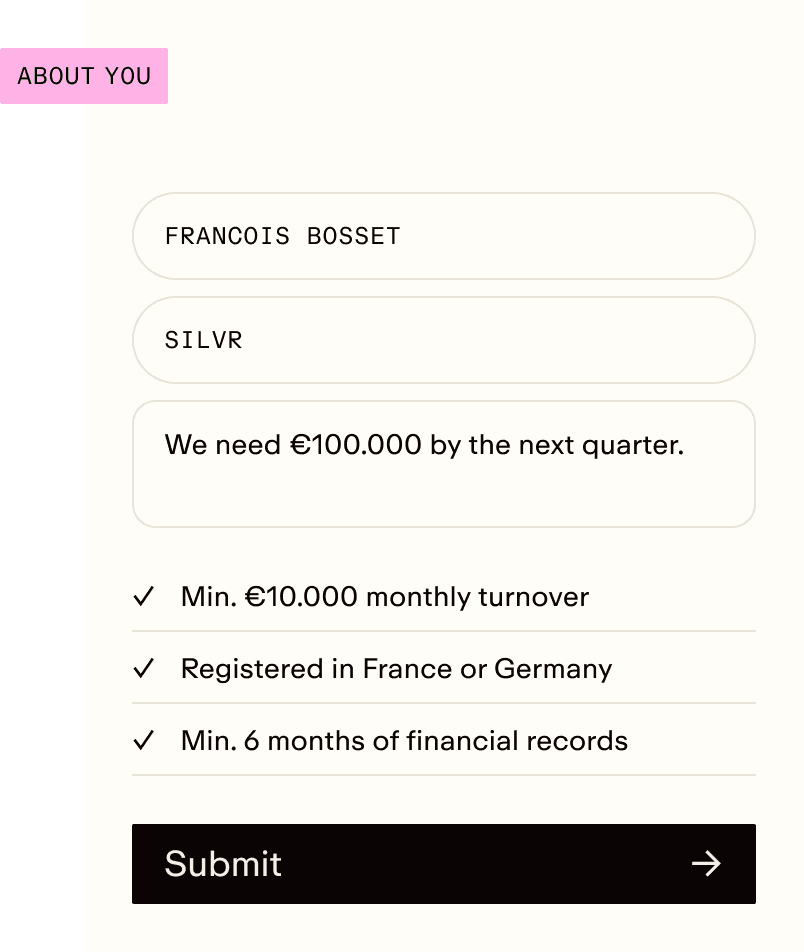Click the word France in the requirements list

(407, 668)
